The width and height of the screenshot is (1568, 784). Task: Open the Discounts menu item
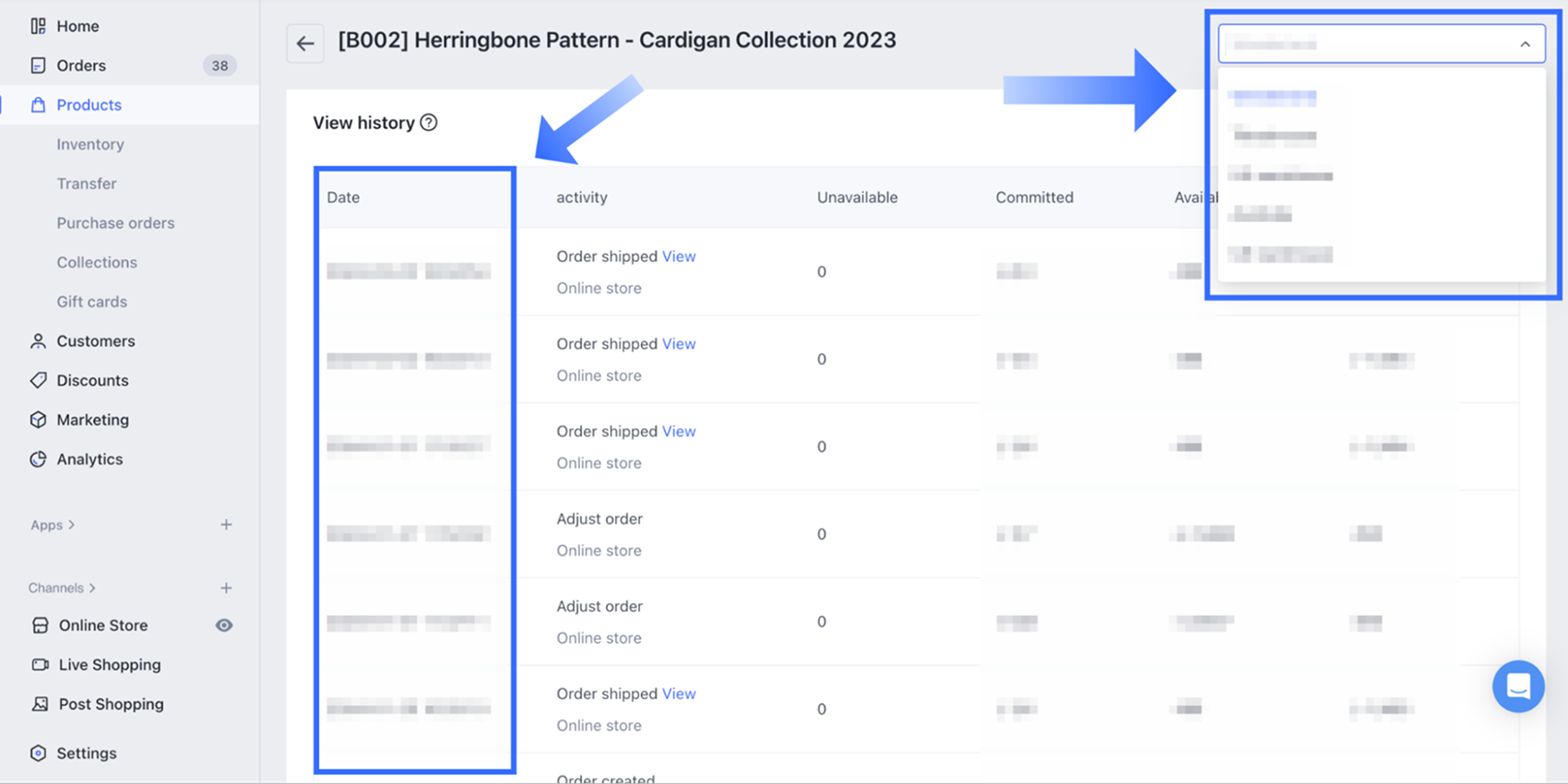pyautogui.click(x=92, y=380)
